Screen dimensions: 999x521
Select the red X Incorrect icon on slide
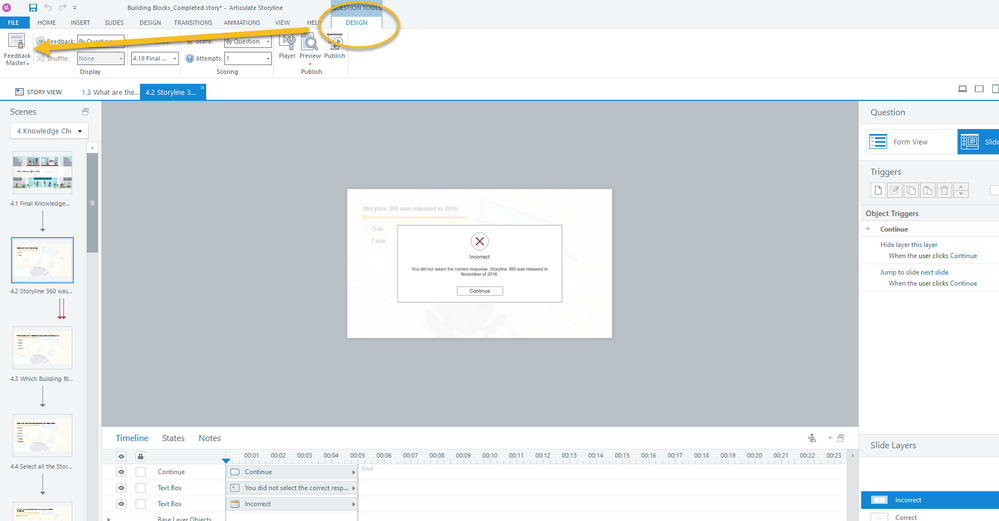[480, 241]
